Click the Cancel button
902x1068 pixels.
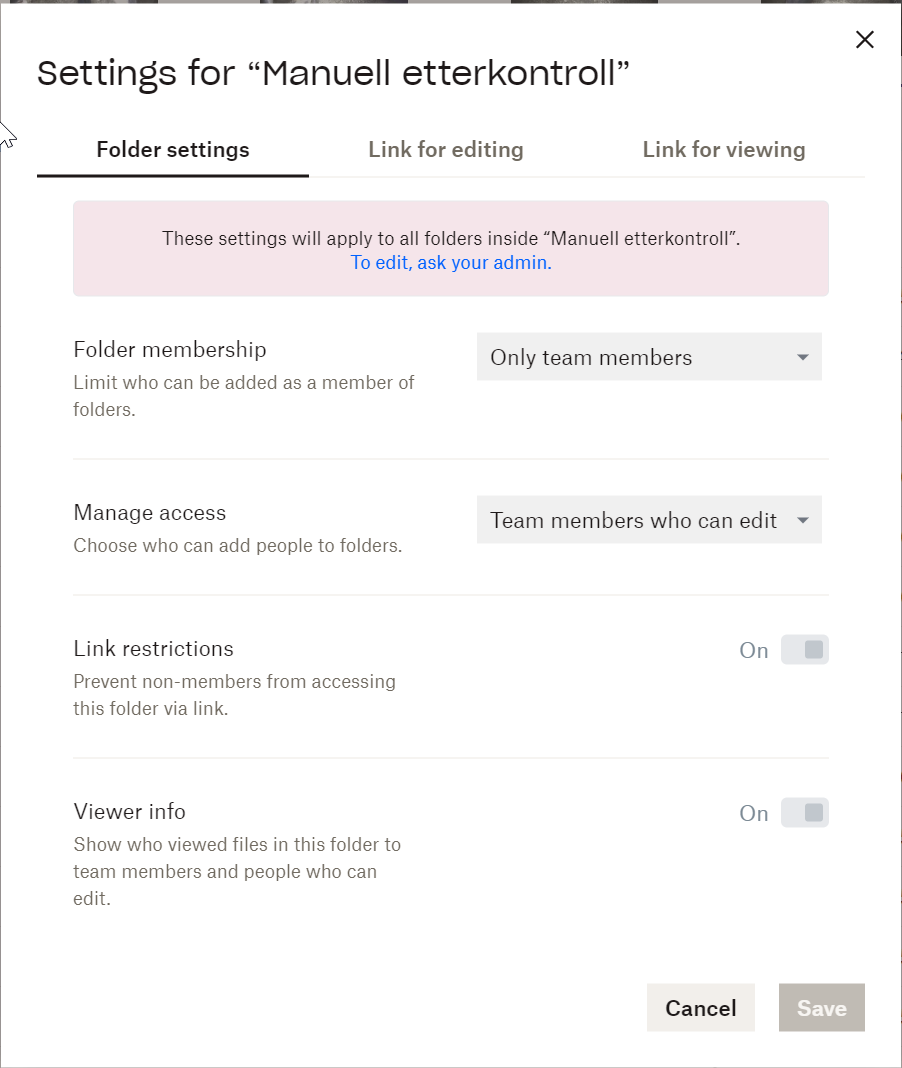click(700, 1008)
